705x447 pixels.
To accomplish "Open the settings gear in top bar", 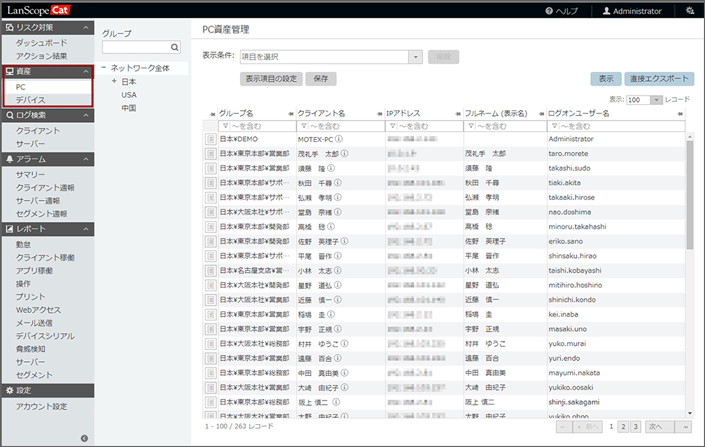I will 690,10.
